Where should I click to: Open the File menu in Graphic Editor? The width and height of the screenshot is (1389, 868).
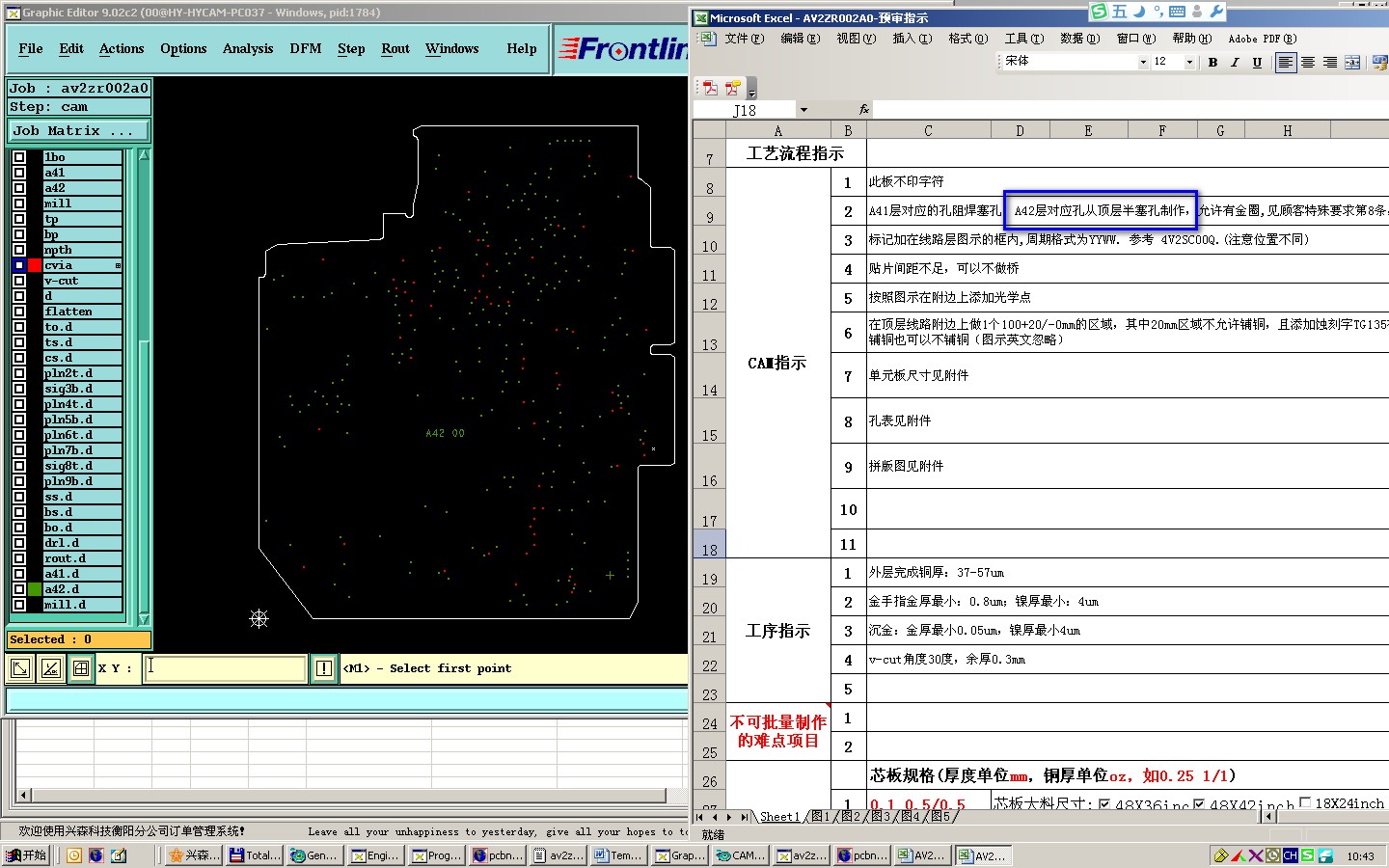pyautogui.click(x=31, y=48)
